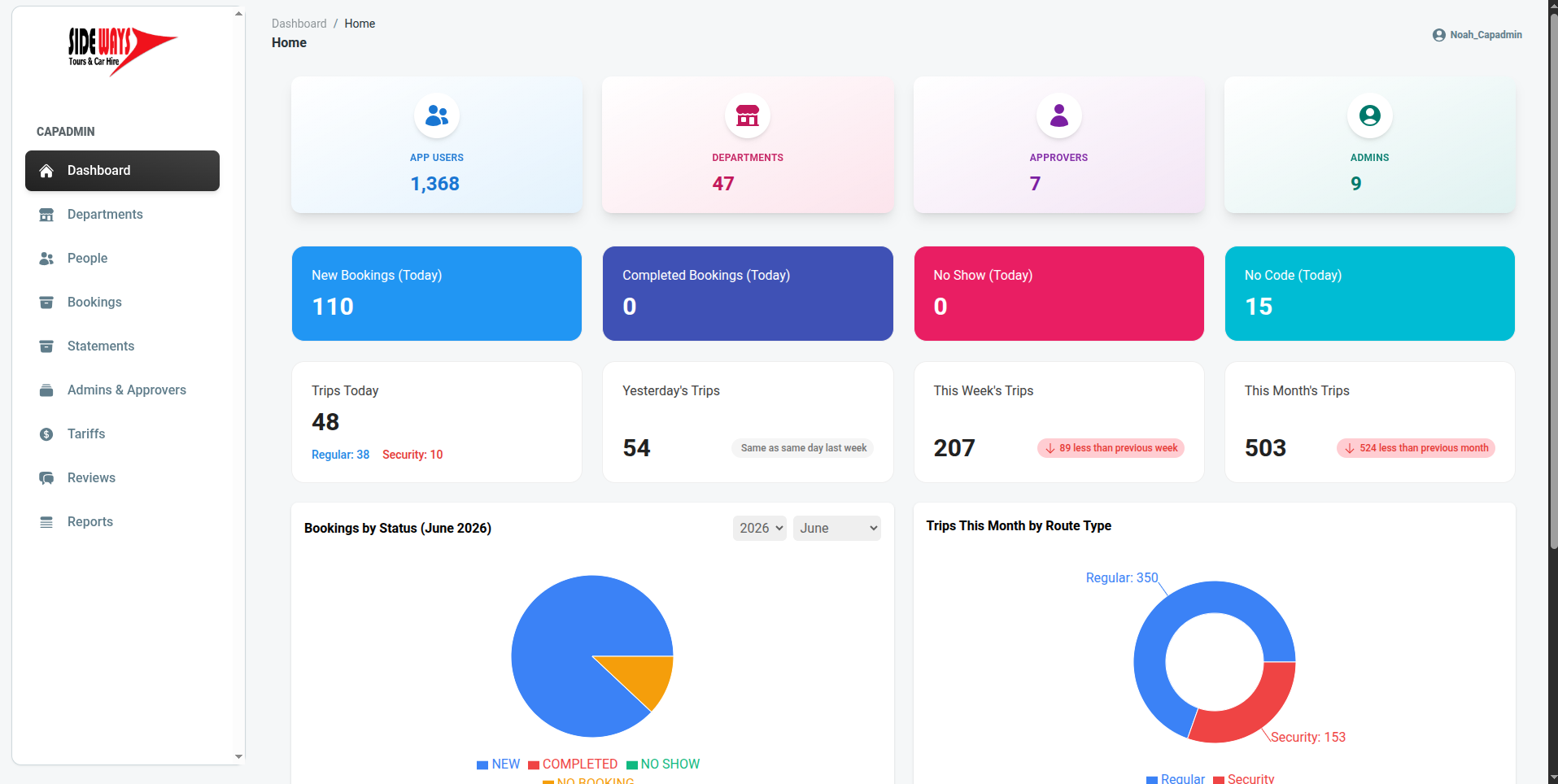Click the Approvers person icon
This screenshot has height=784, width=1558.
pos(1058,115)
